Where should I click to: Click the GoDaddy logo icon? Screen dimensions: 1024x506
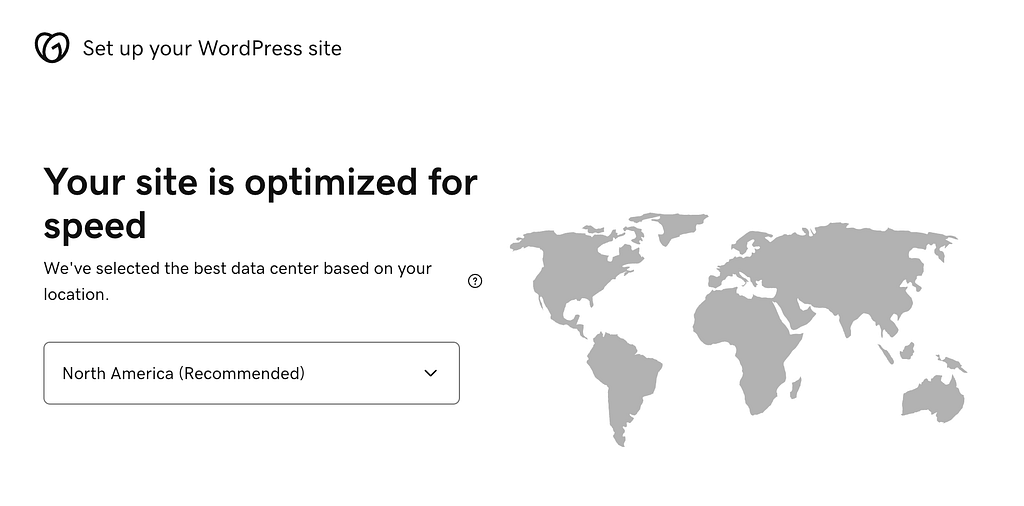click(52, 47)
